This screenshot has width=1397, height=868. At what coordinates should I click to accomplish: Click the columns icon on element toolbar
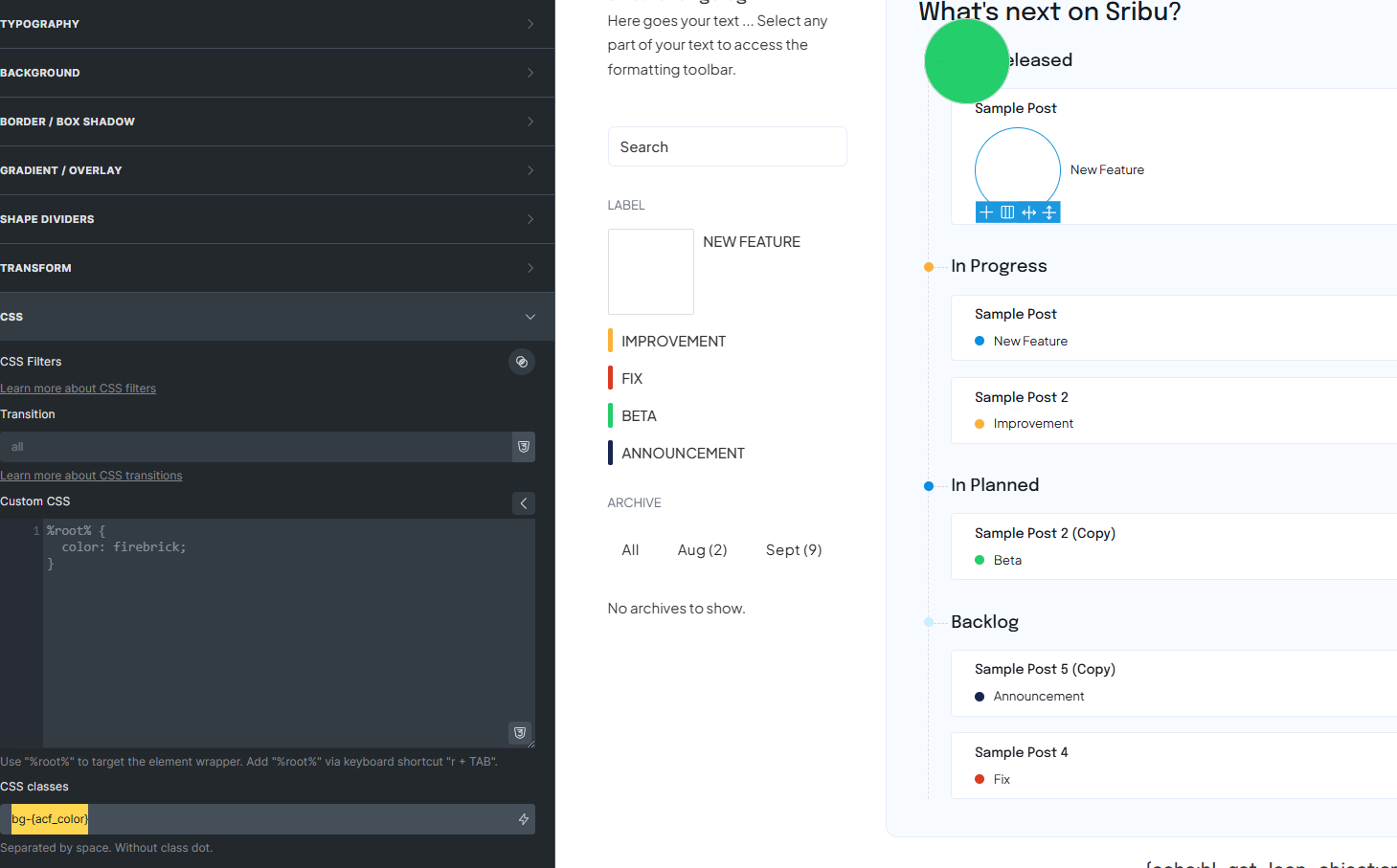[1007, 212]
